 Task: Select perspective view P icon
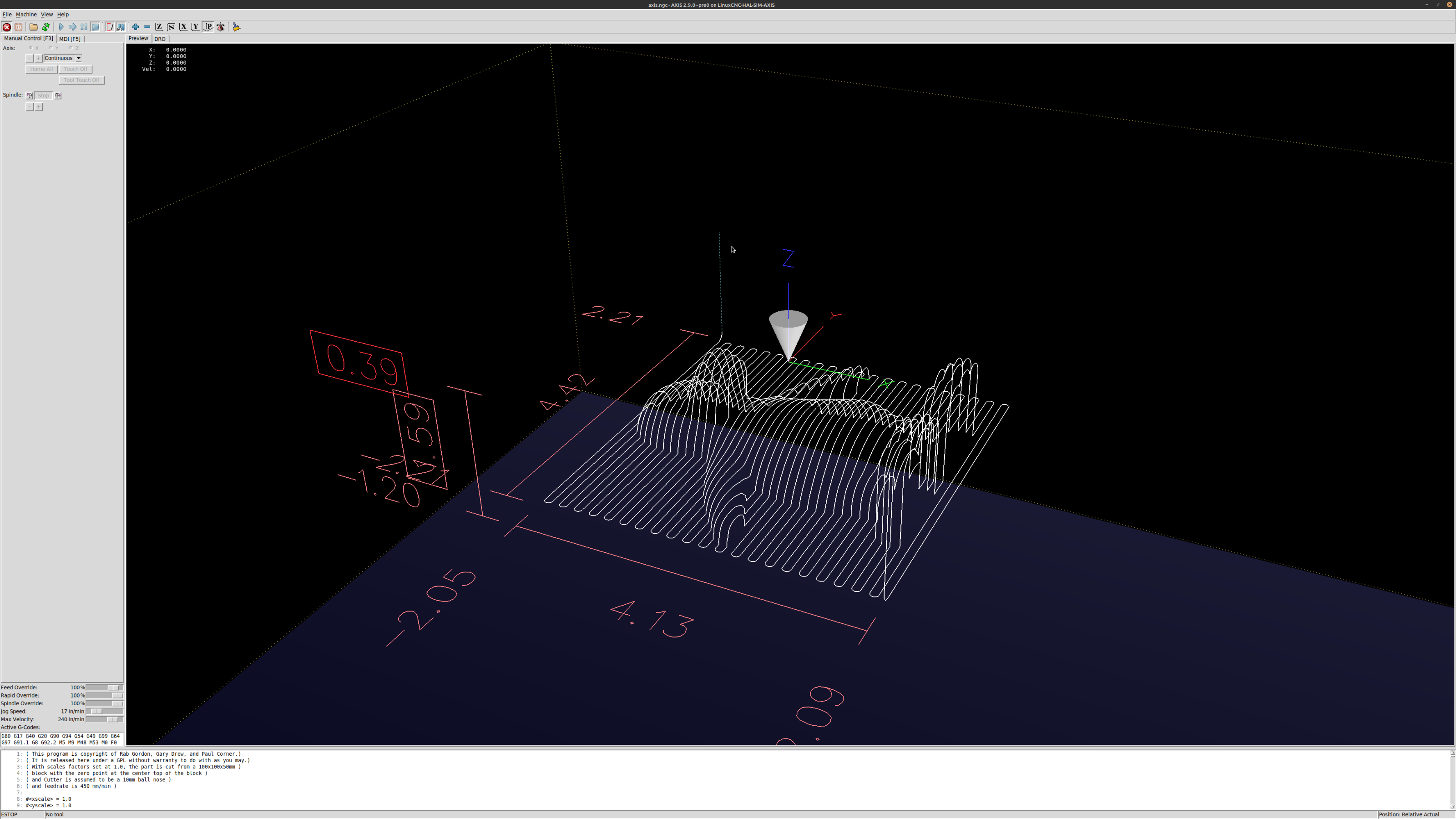(208, 26)
